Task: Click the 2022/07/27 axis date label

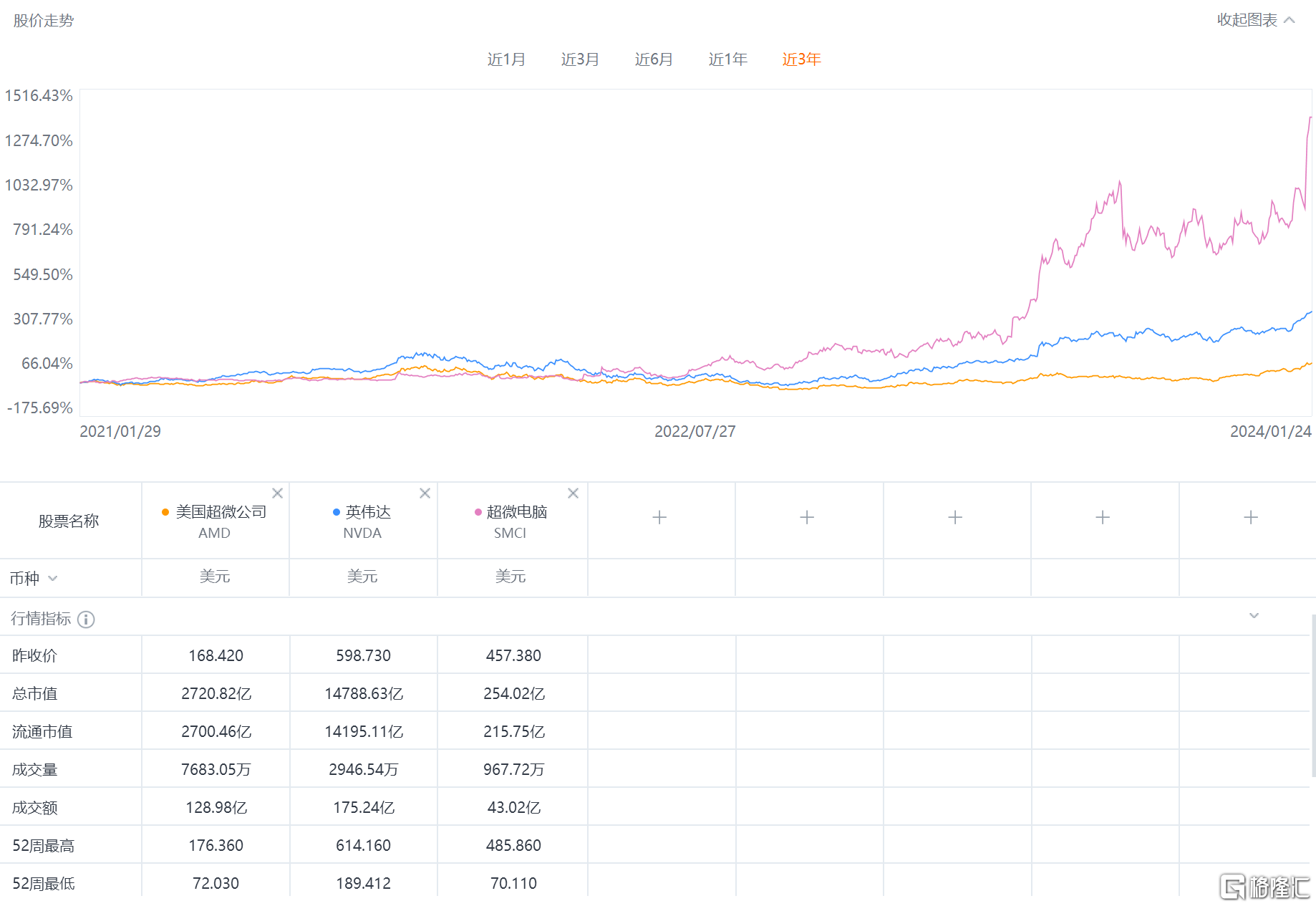Action: 693,431
